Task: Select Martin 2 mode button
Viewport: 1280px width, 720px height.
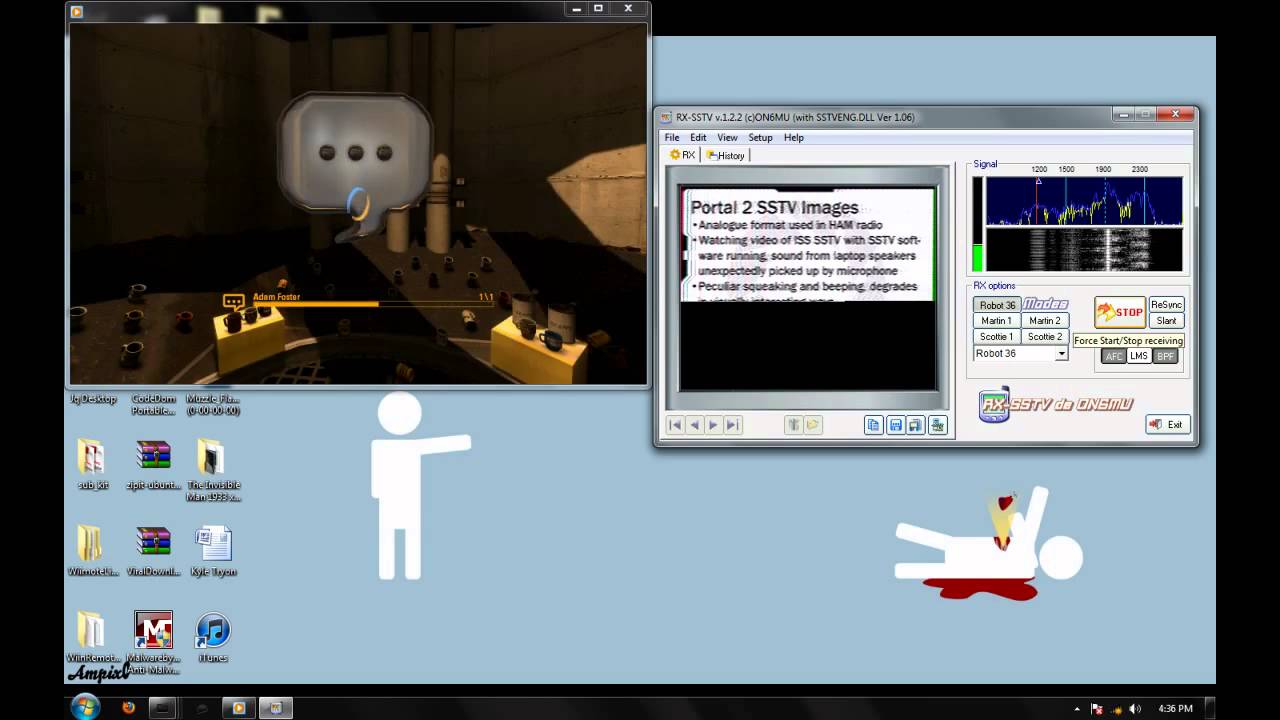Action: 1045,321
